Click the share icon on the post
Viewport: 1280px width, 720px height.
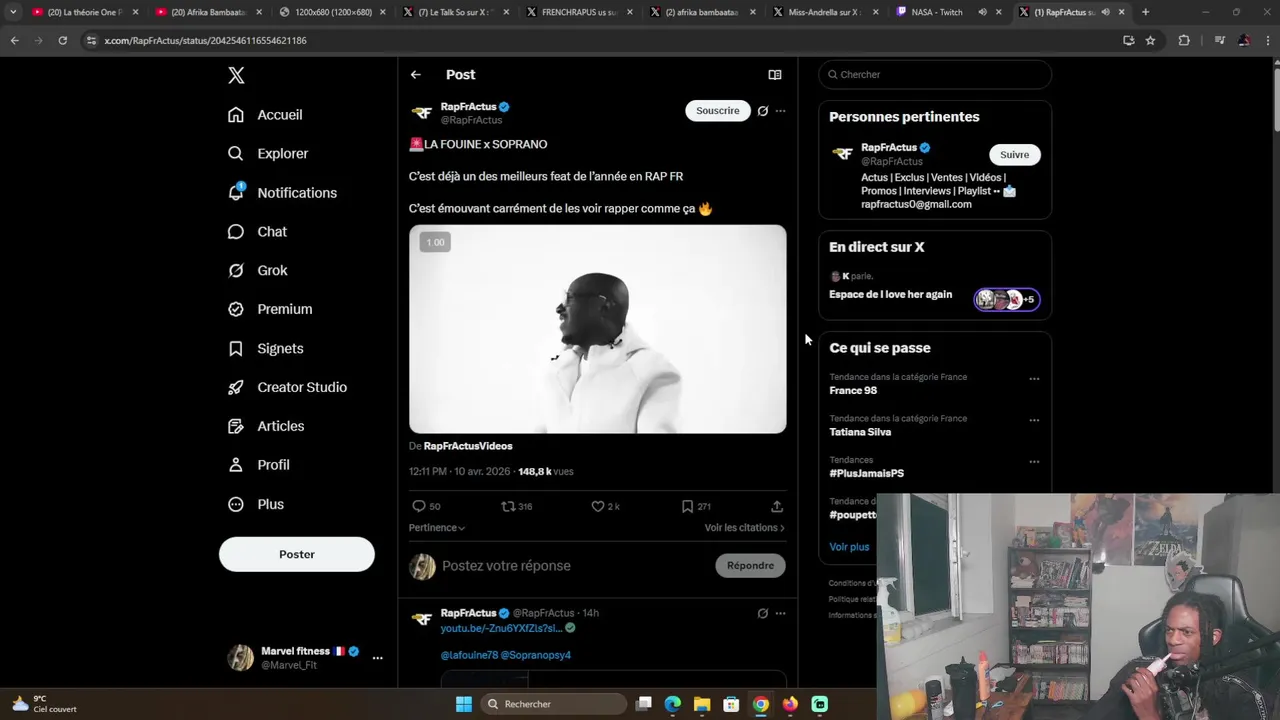(x=777, y=507)
